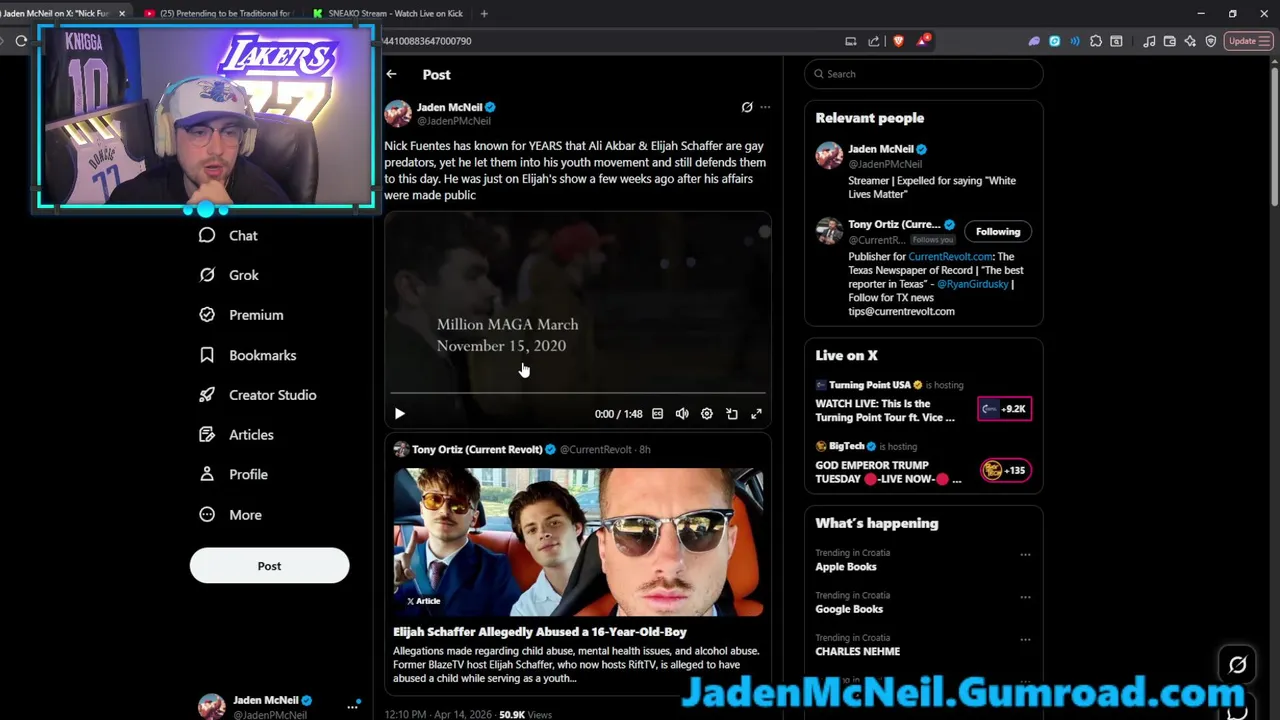
Task: Click the video progress bar
Action: (578, 394)
